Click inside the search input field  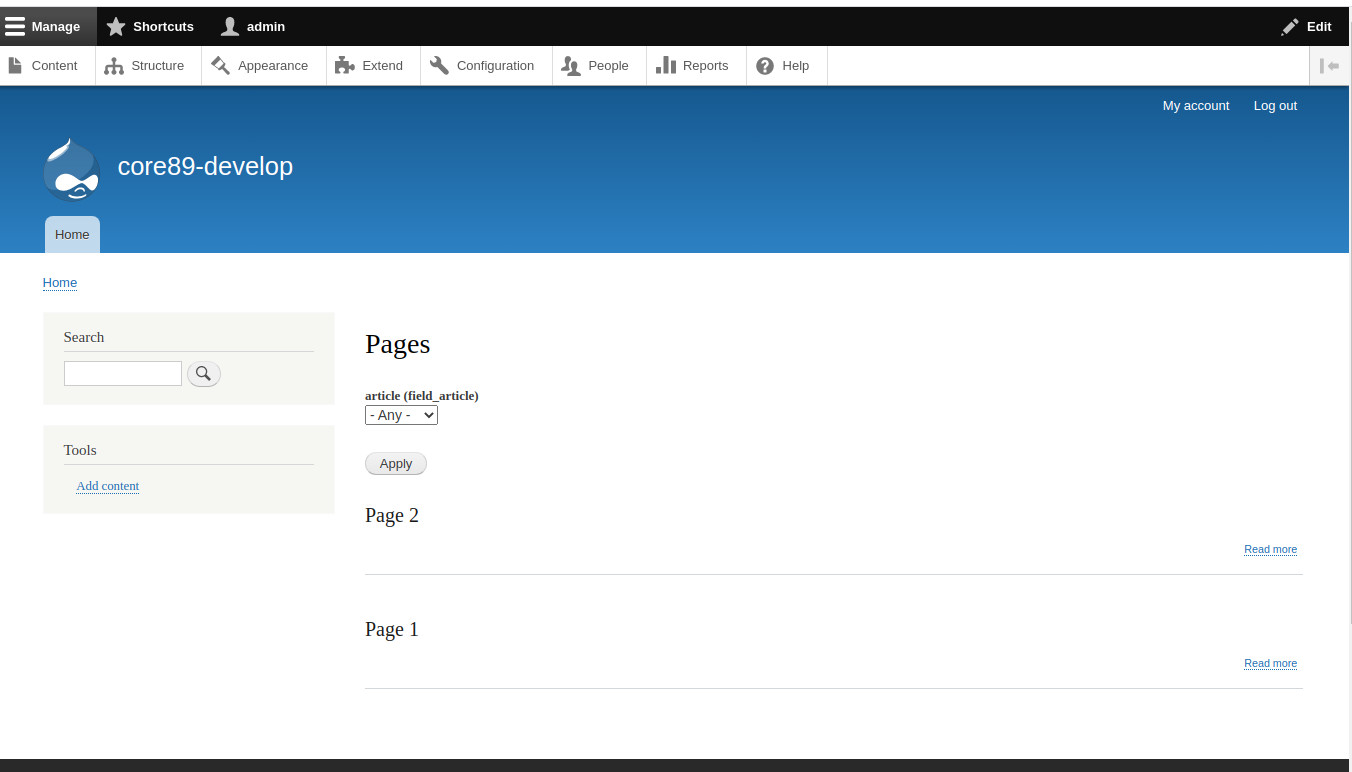click(122, 373)
